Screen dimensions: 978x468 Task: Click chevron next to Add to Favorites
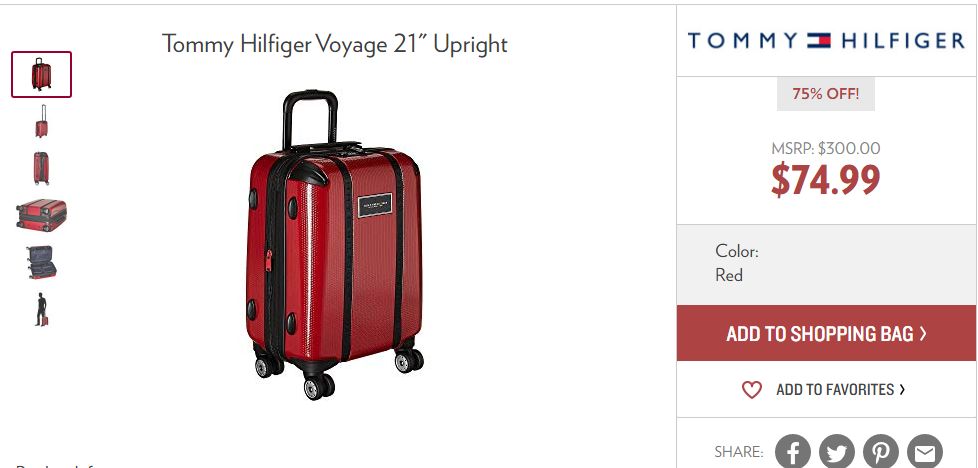(902, 389)
